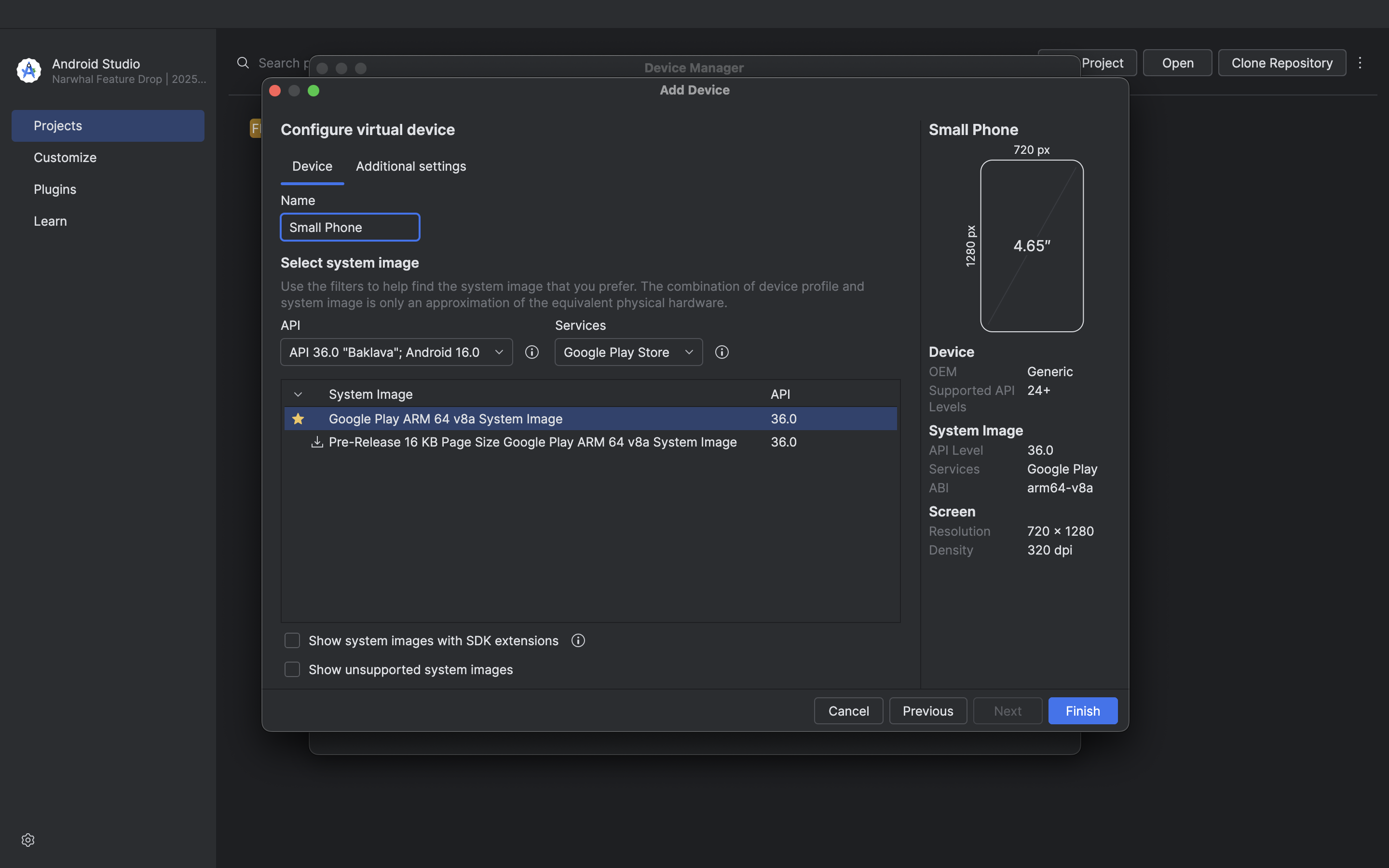1389x868 pixels.
Task: Click the green zoom button of Add Device dialog
Action: pos(313,91)
